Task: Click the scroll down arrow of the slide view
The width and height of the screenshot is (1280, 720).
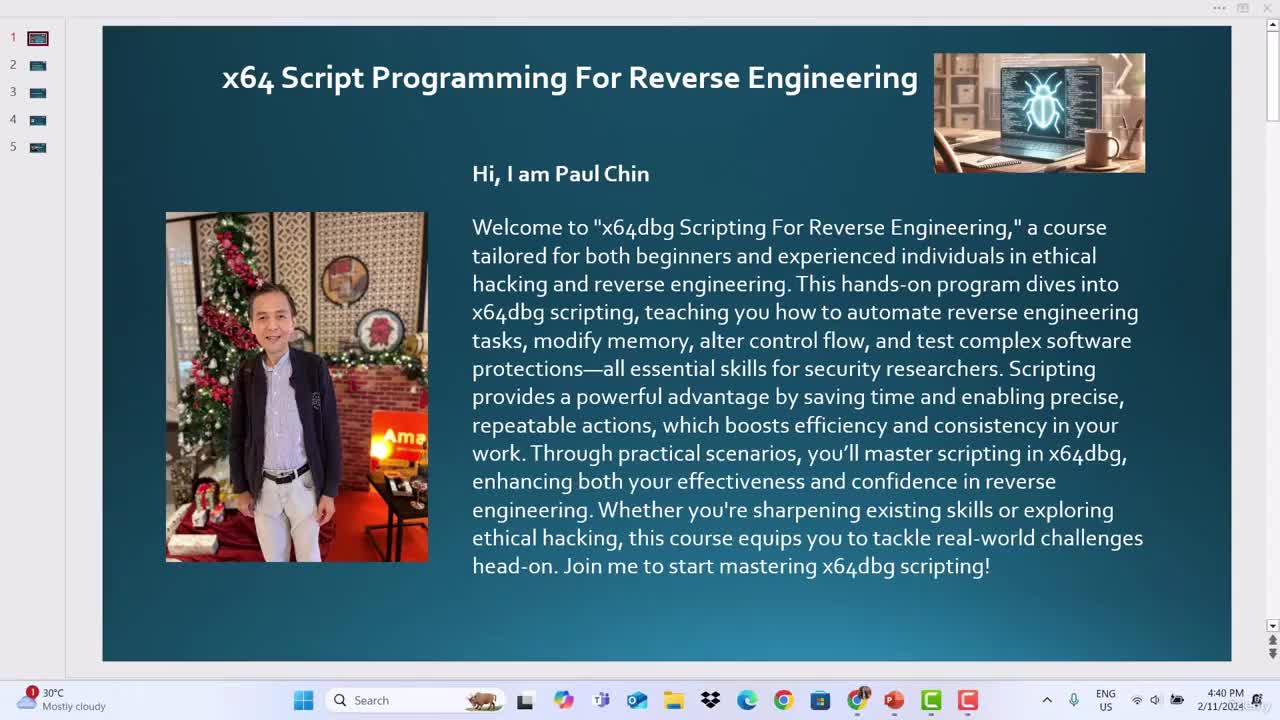Action: [1272, 626]
